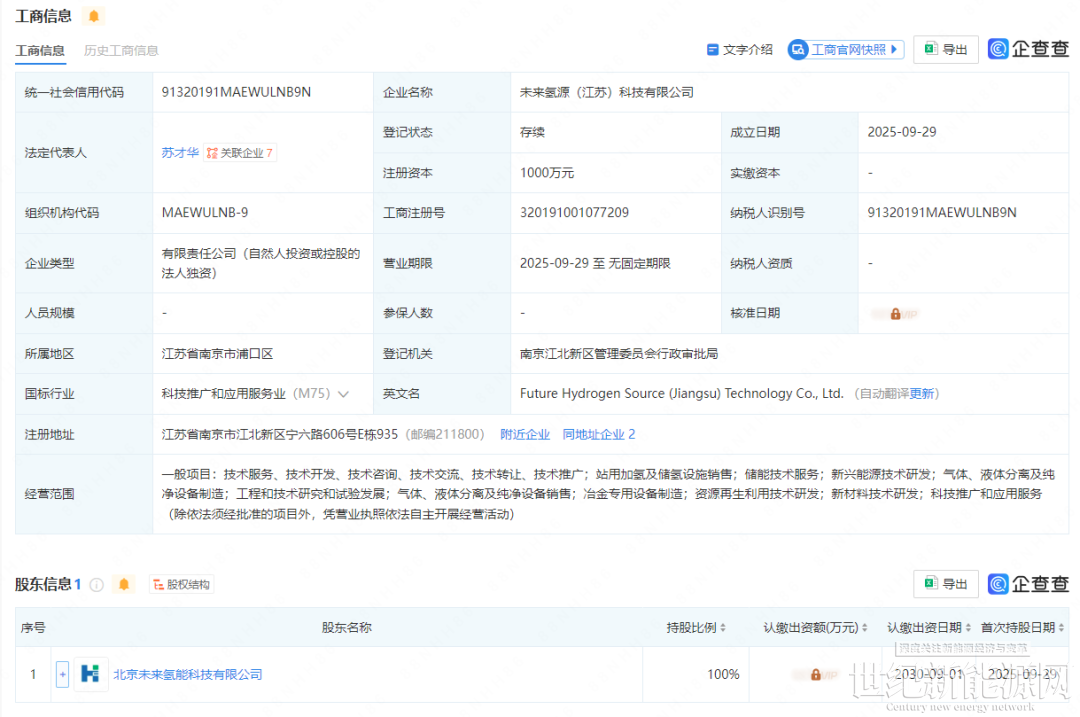This screenshot has width=1080, height=717.
Task: Click the bell alert icon beside 工商信息 heading
Action: (x=94, y=16)
